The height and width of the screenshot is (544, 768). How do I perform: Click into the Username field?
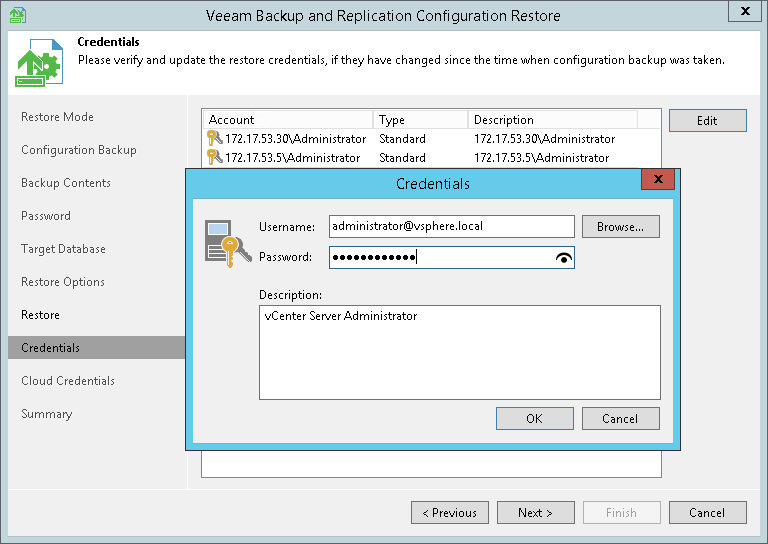coord(451,227)
